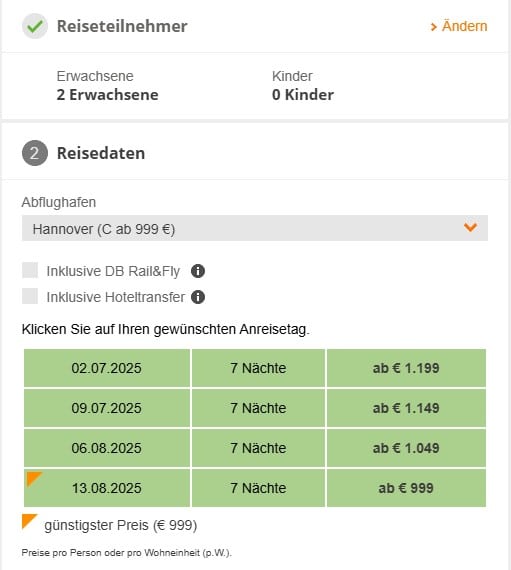The height and width of the screenshot is (570, 511).
Task: Open info icon for DB Rail&Fly
Action: point(198,271)
